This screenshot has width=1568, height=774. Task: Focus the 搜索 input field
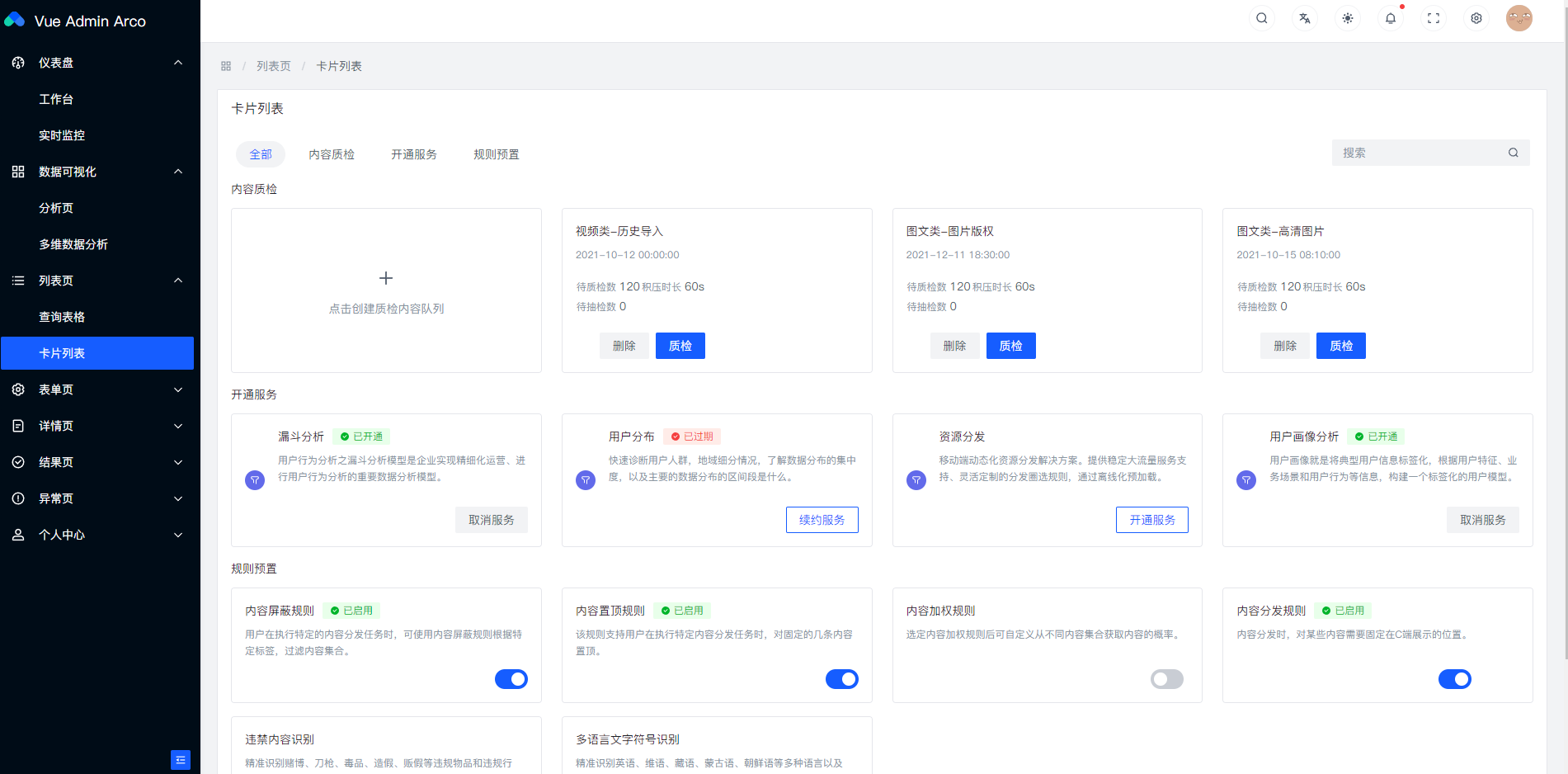(1431, 153)
